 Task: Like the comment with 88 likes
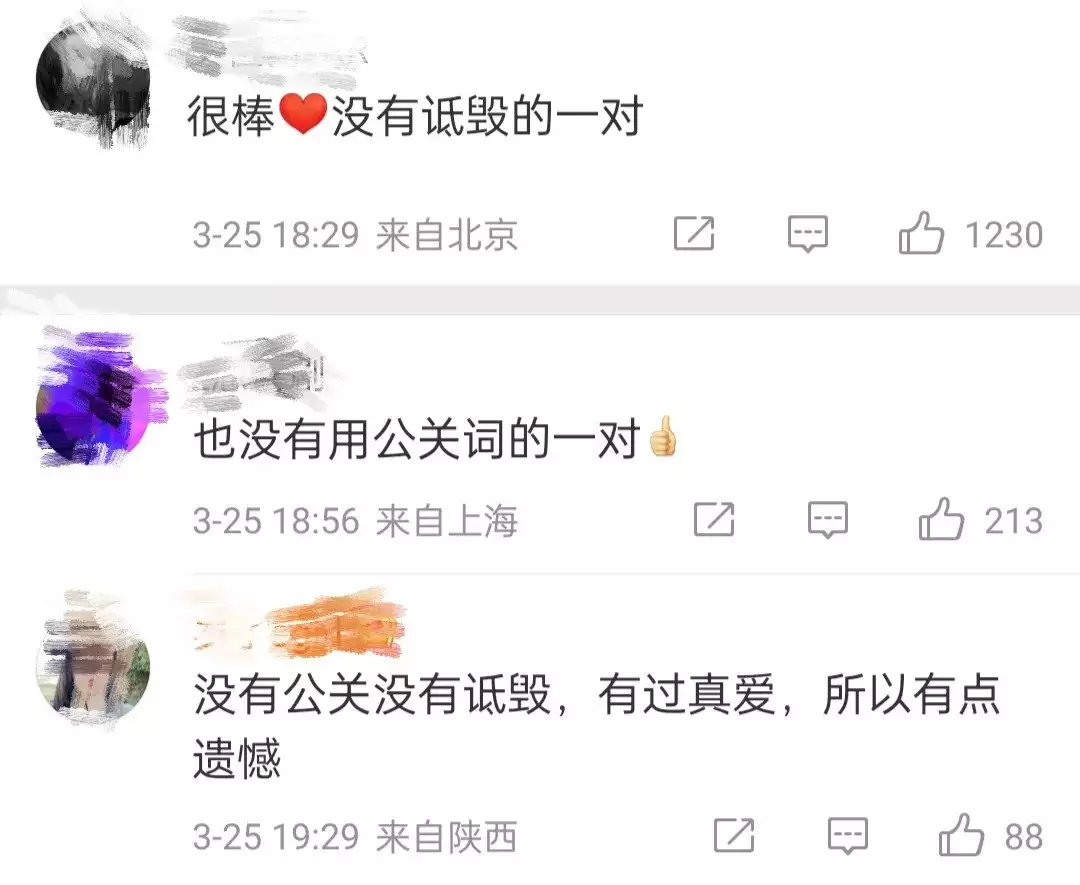coord(961,835)
